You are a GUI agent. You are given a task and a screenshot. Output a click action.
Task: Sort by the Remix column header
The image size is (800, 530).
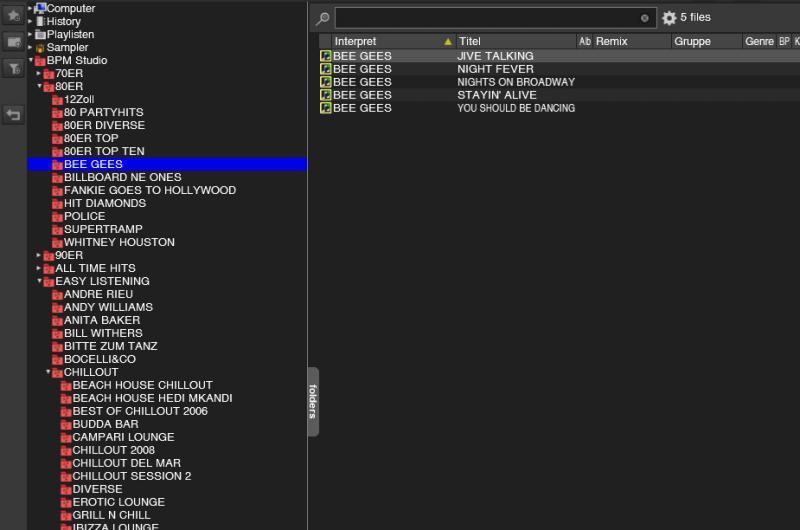point(632,41)
